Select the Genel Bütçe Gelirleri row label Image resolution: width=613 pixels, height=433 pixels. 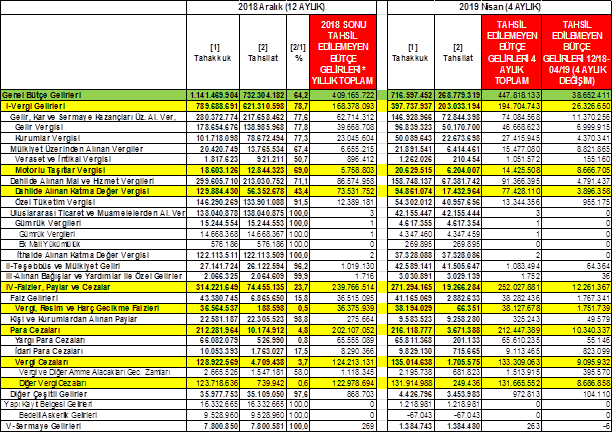coord(40,89)
